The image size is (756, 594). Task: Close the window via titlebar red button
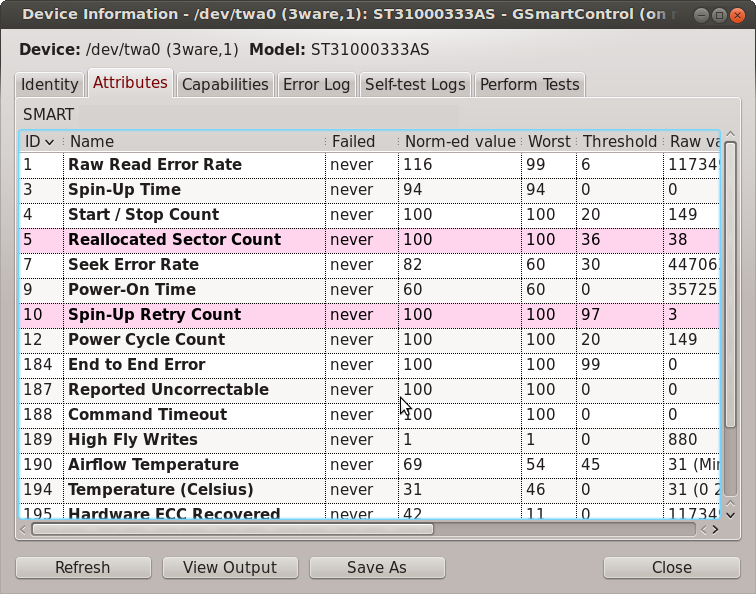737,15
